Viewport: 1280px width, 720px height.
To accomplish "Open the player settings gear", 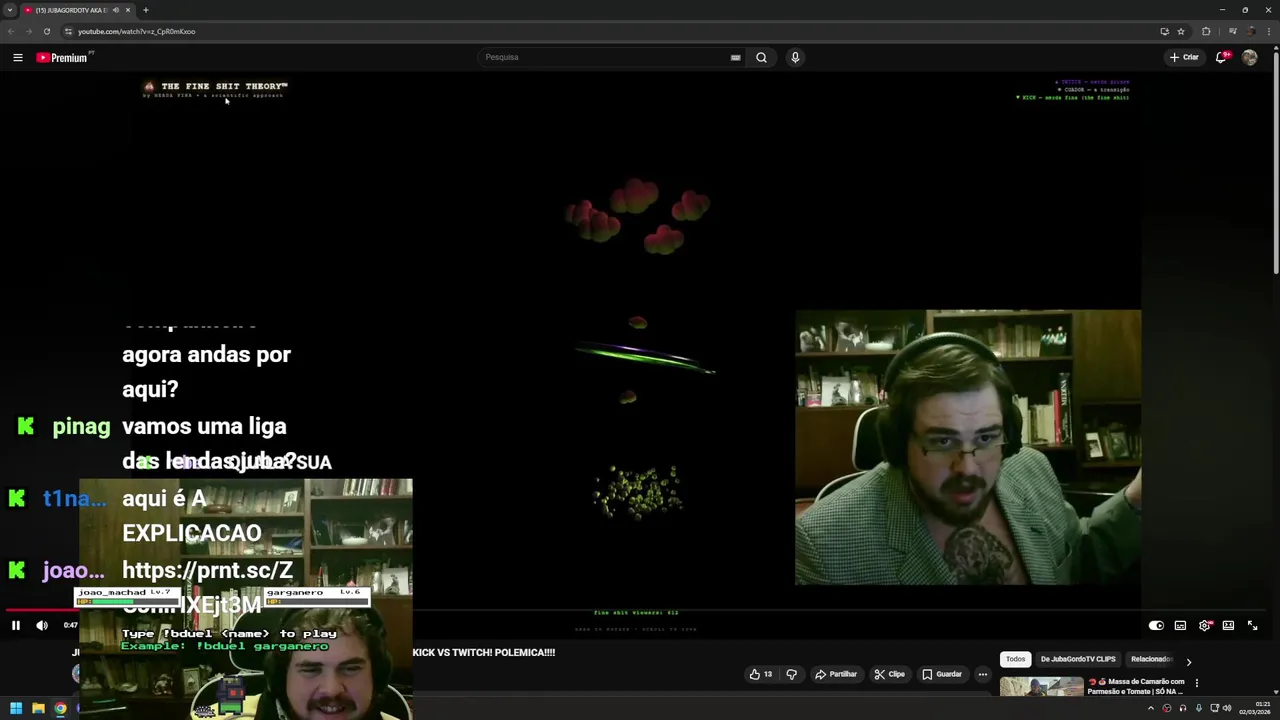I will tap(1205, 625).
